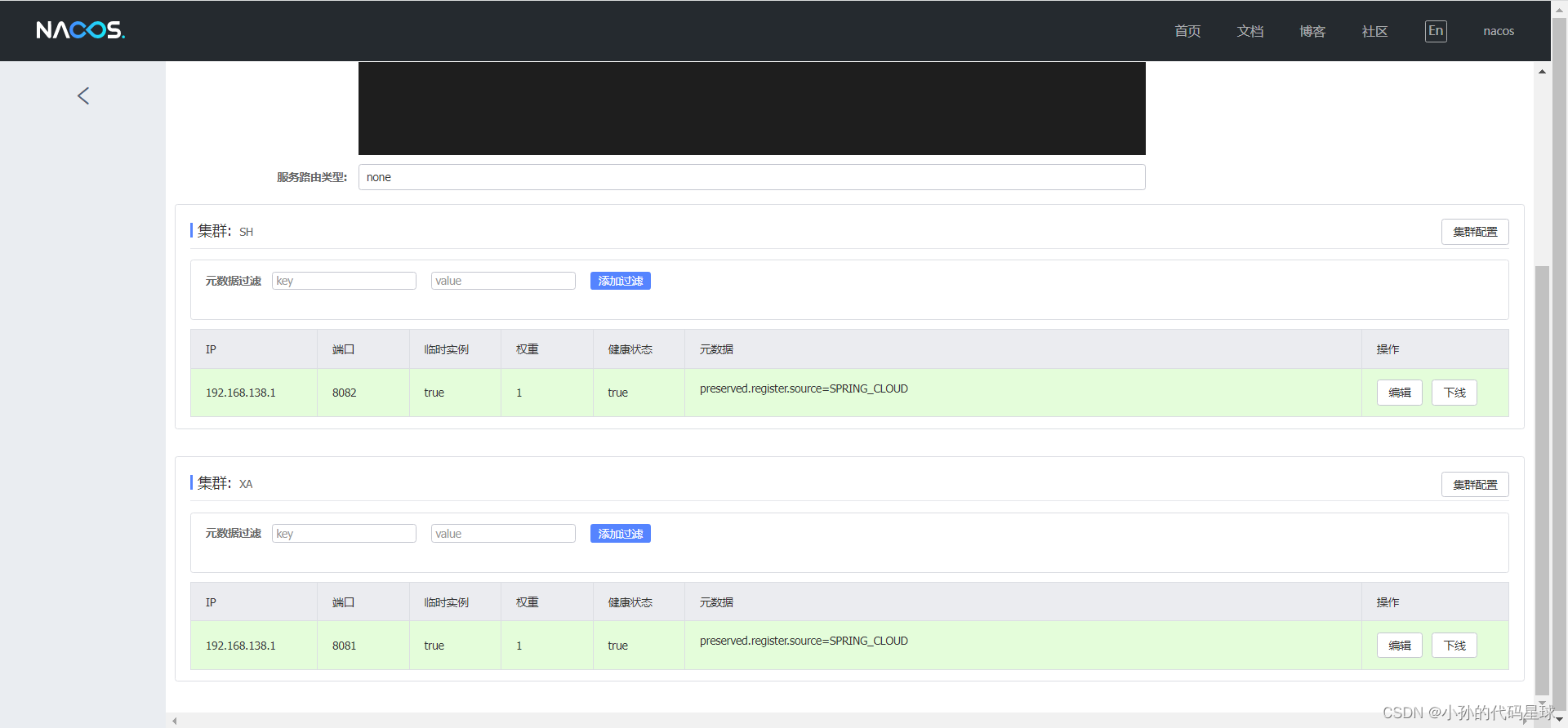Click port value 8082
The image size is (1568, 728).
click(x=345, y=393)
